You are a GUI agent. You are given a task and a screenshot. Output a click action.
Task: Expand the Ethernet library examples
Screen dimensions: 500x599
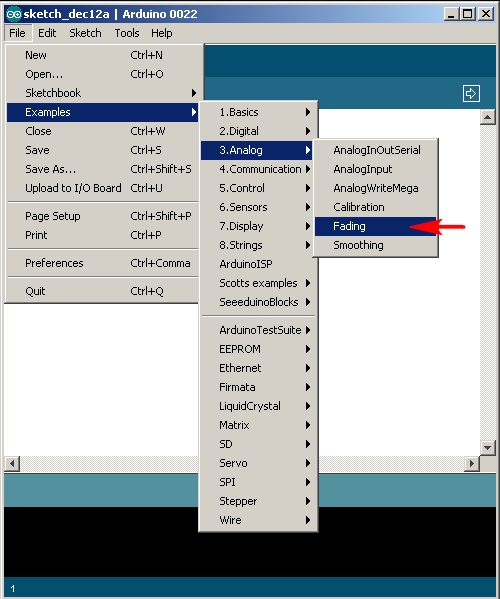pos(258,368)
